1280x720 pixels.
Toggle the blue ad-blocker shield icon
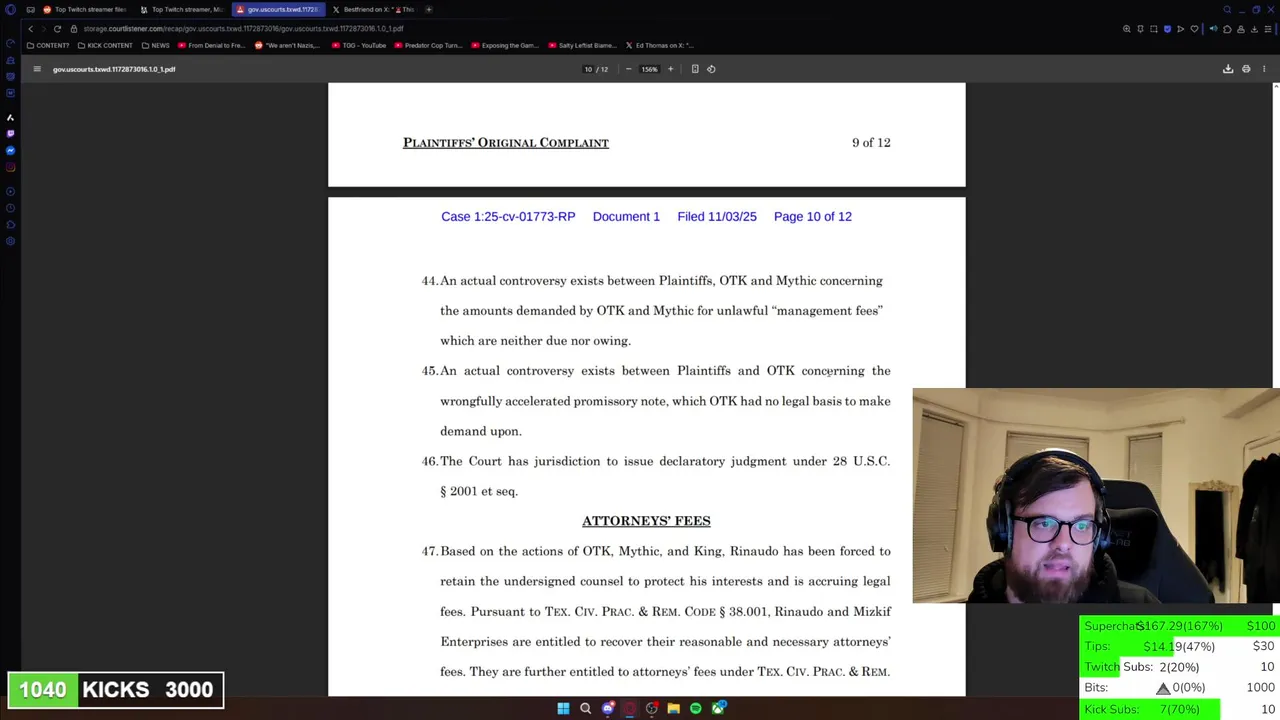pyautogui.click(x=1167, y=29)
